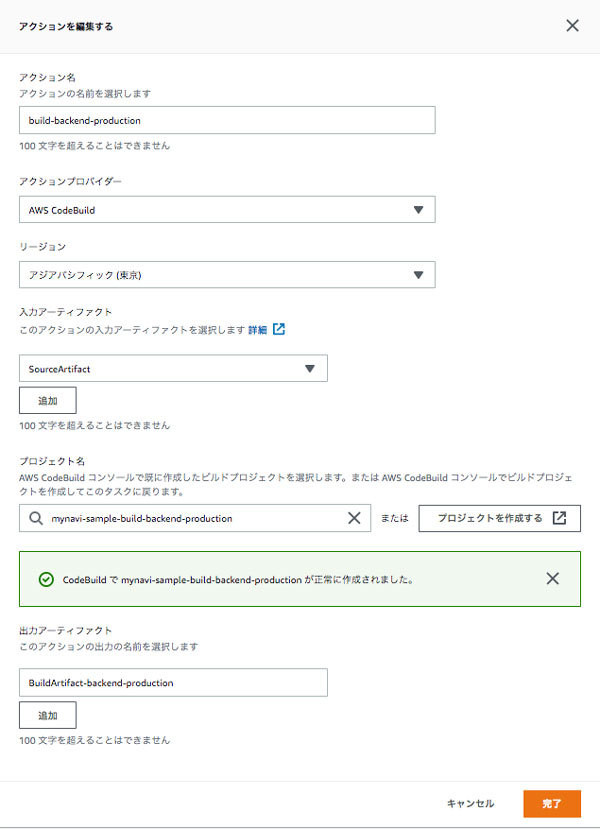600x829 pixels.
Task: Click the magnifier icon in project search
Action: coord(35,518)
